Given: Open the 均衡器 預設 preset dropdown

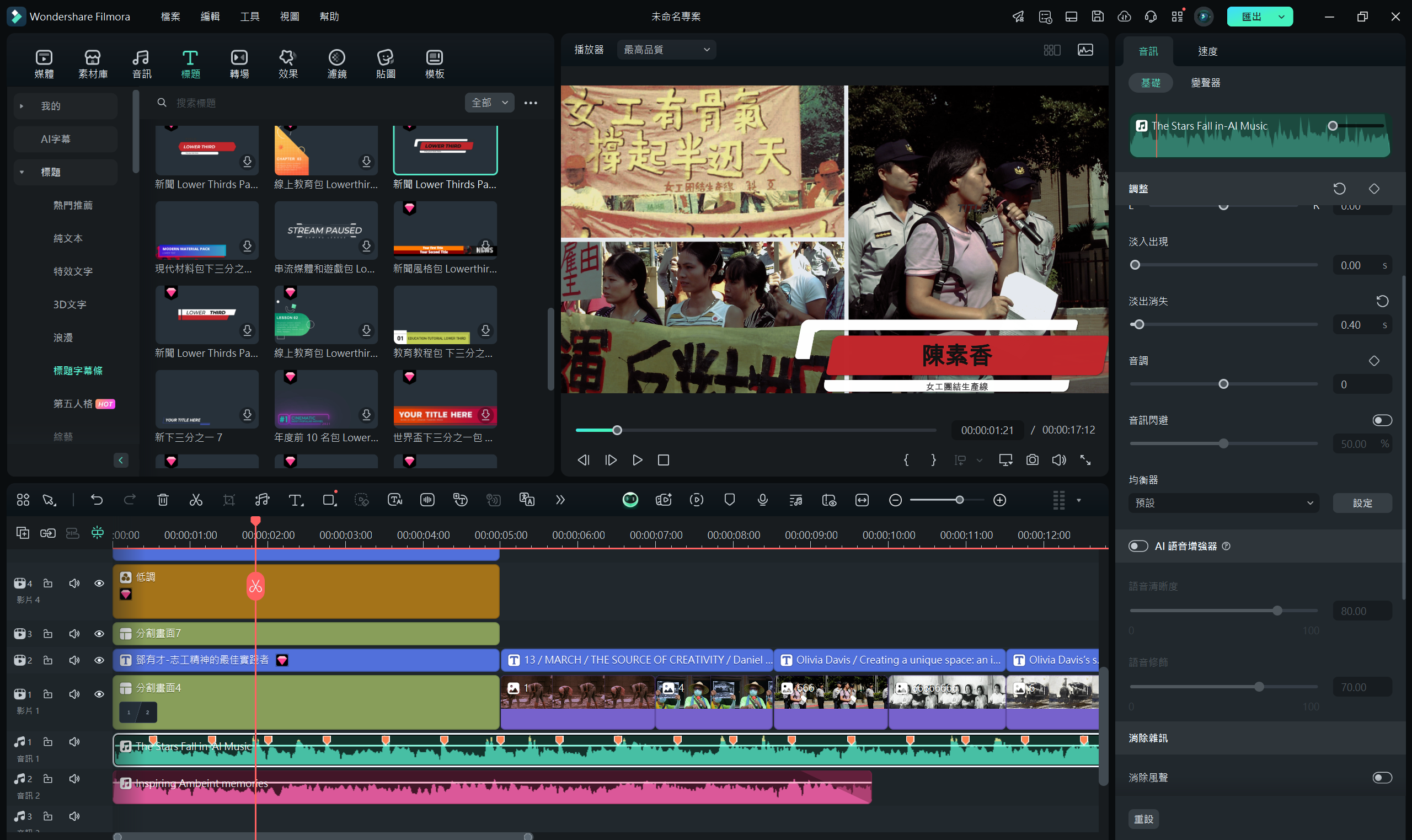Looking at the screenshot, I should pos(1223,502).
